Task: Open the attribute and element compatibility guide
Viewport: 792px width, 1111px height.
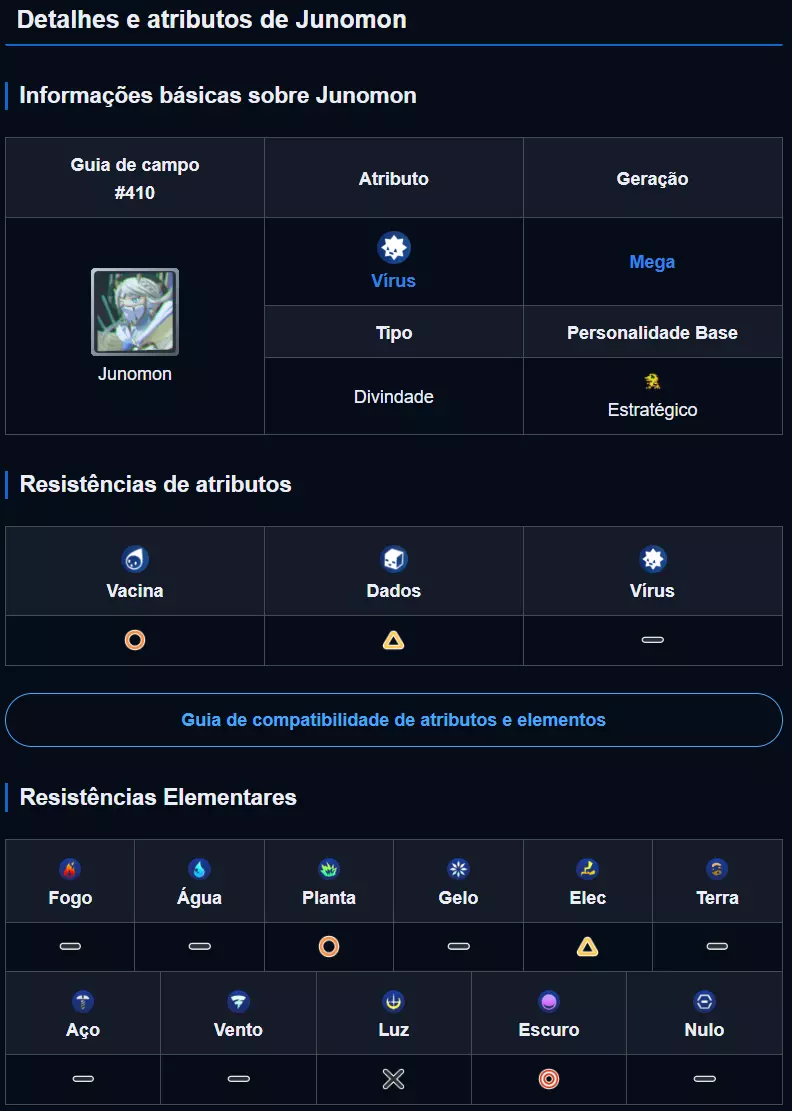Action: pos(393,720)
